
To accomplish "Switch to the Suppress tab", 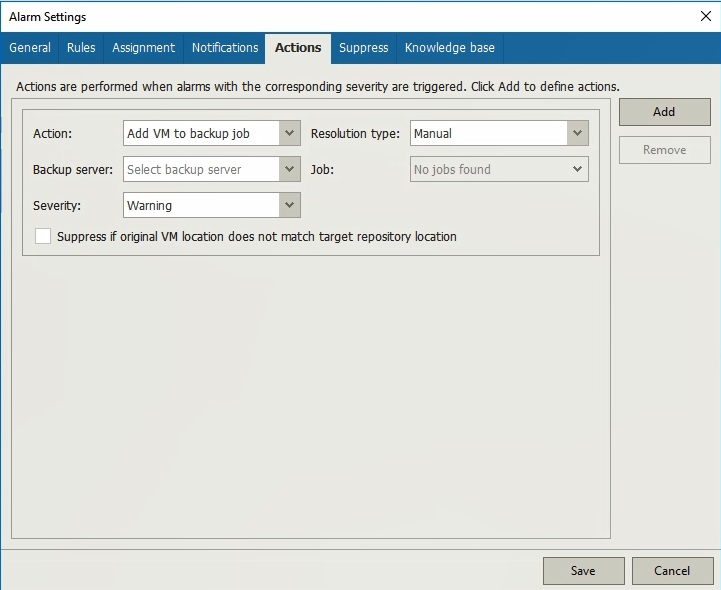I will (x=363, y=48).
